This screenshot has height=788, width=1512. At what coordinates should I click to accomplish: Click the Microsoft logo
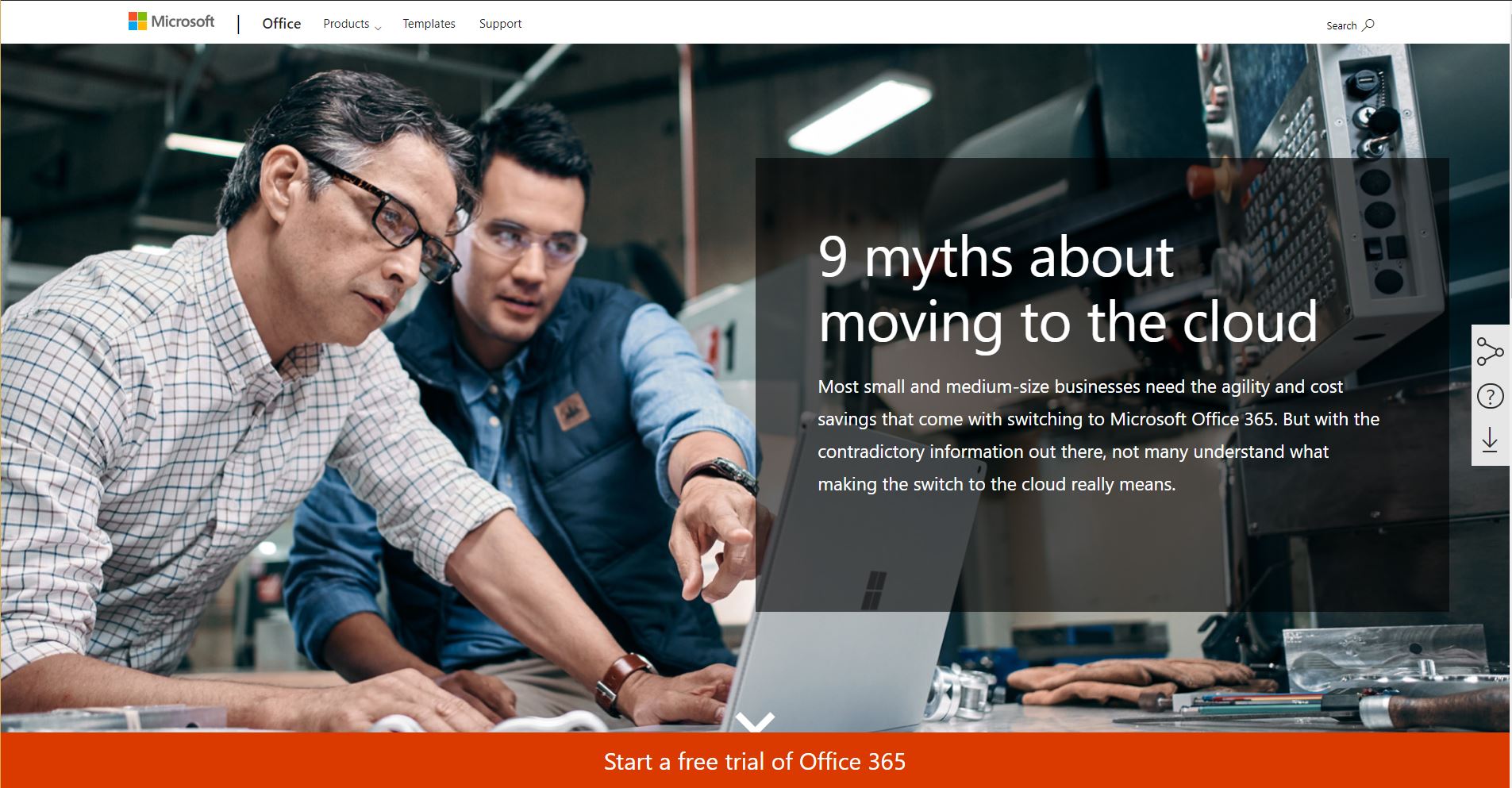click(171, 22)
